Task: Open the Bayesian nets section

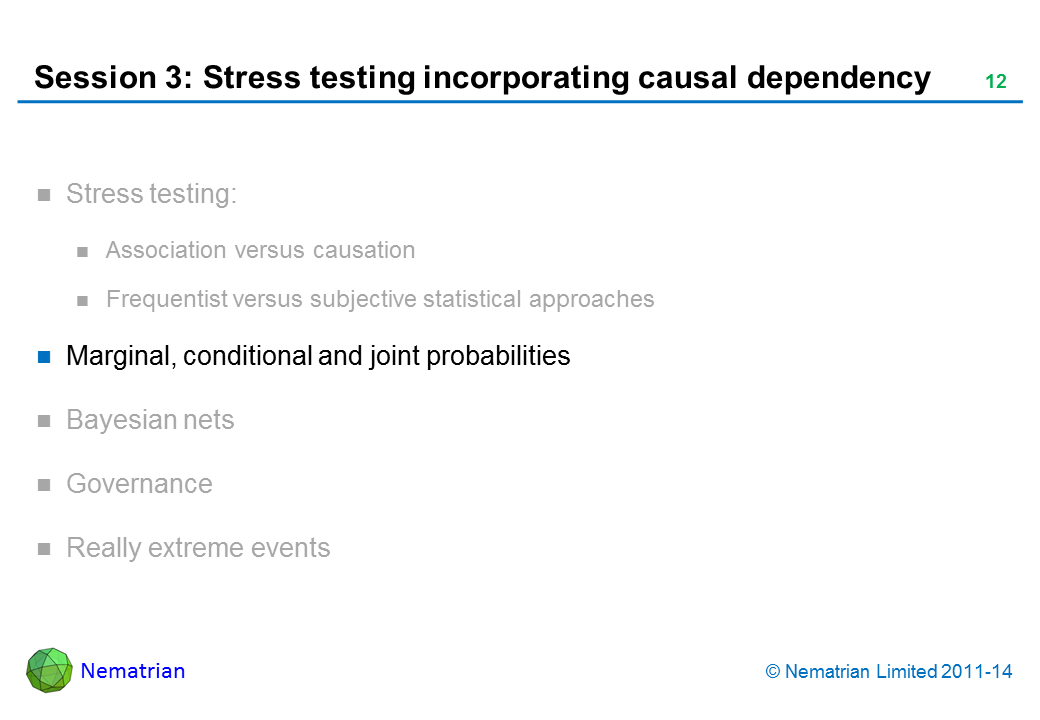Action: click(x=150, y=420)
